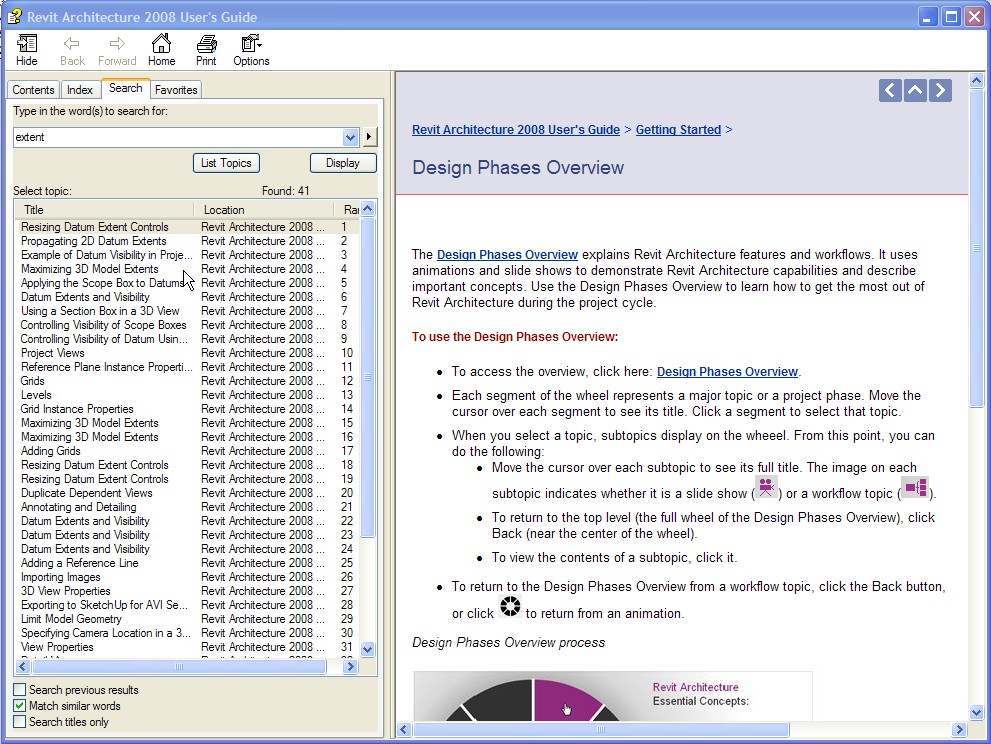Click the Print toolbar icon

[x=206, y=49]
